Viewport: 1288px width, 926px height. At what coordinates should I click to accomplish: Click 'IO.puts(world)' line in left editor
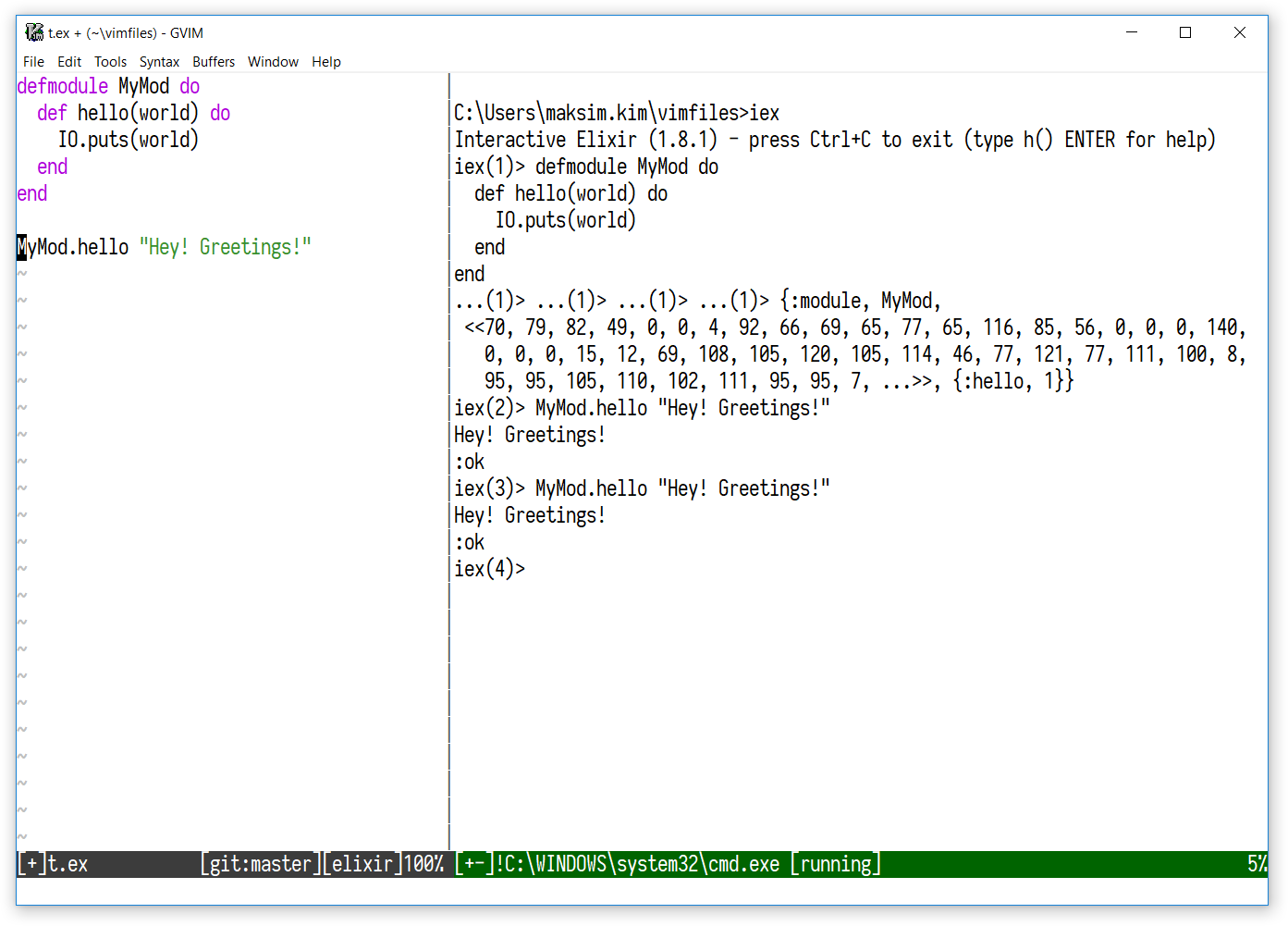[129, 140]
